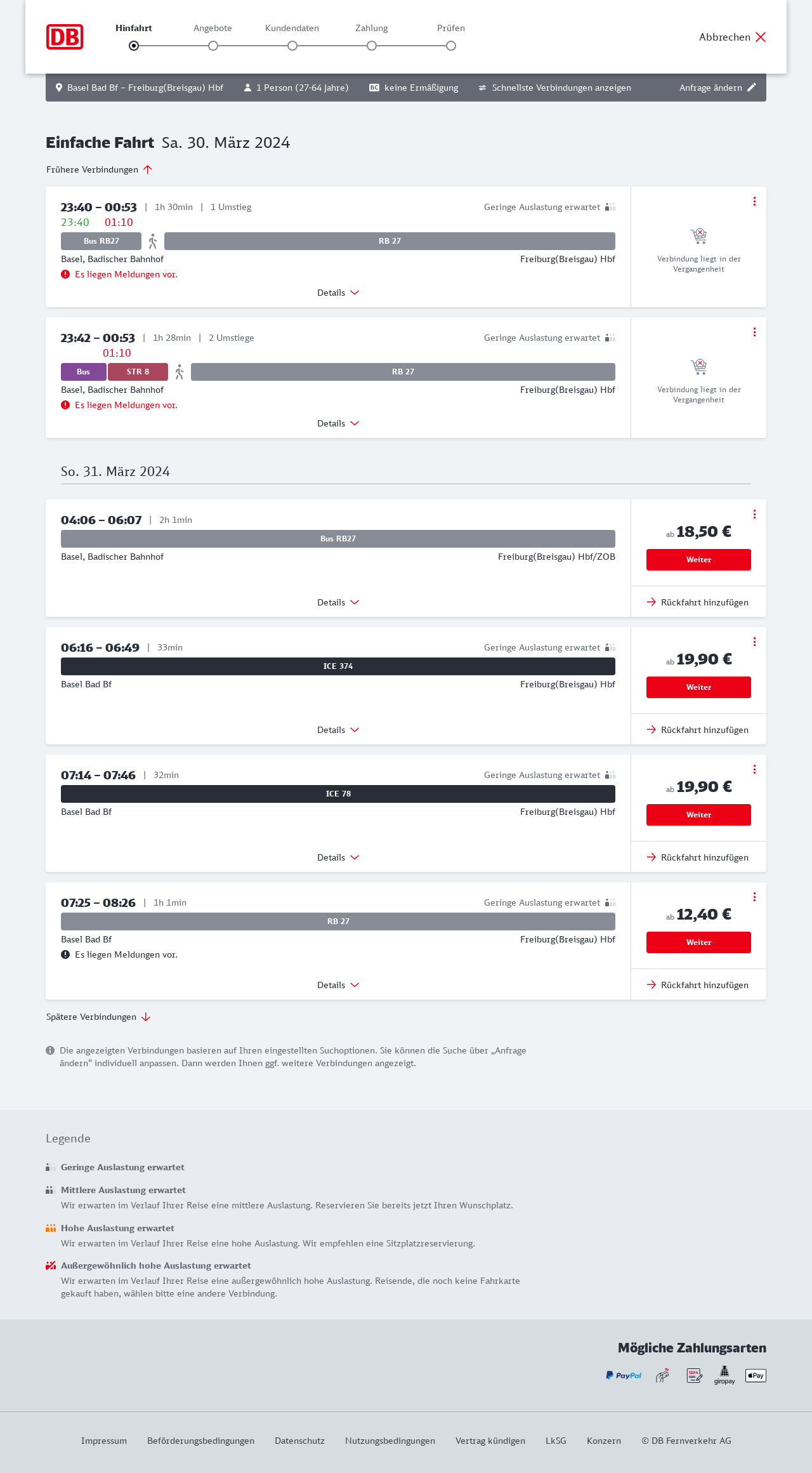Select the Prüfen progress step circle
This screenshot has width=812, height=1473.
(x=451, y=46)
